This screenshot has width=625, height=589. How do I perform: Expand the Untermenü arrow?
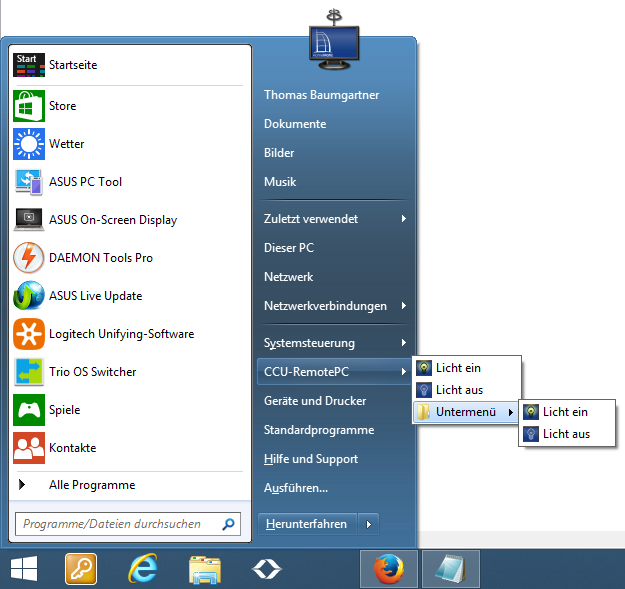point(511,412)
